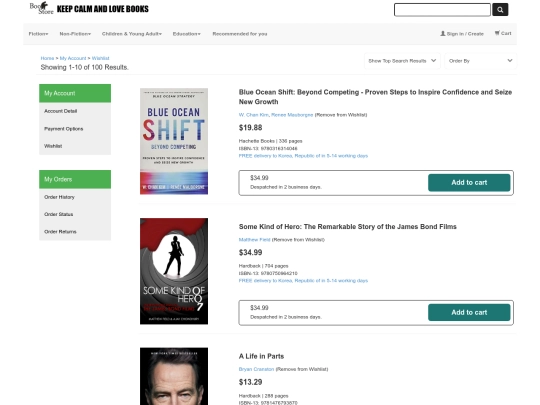Open author link Matthew Field
Viewport: 540px width, 405px height.
pyautogui.click(x=254, y=240)
